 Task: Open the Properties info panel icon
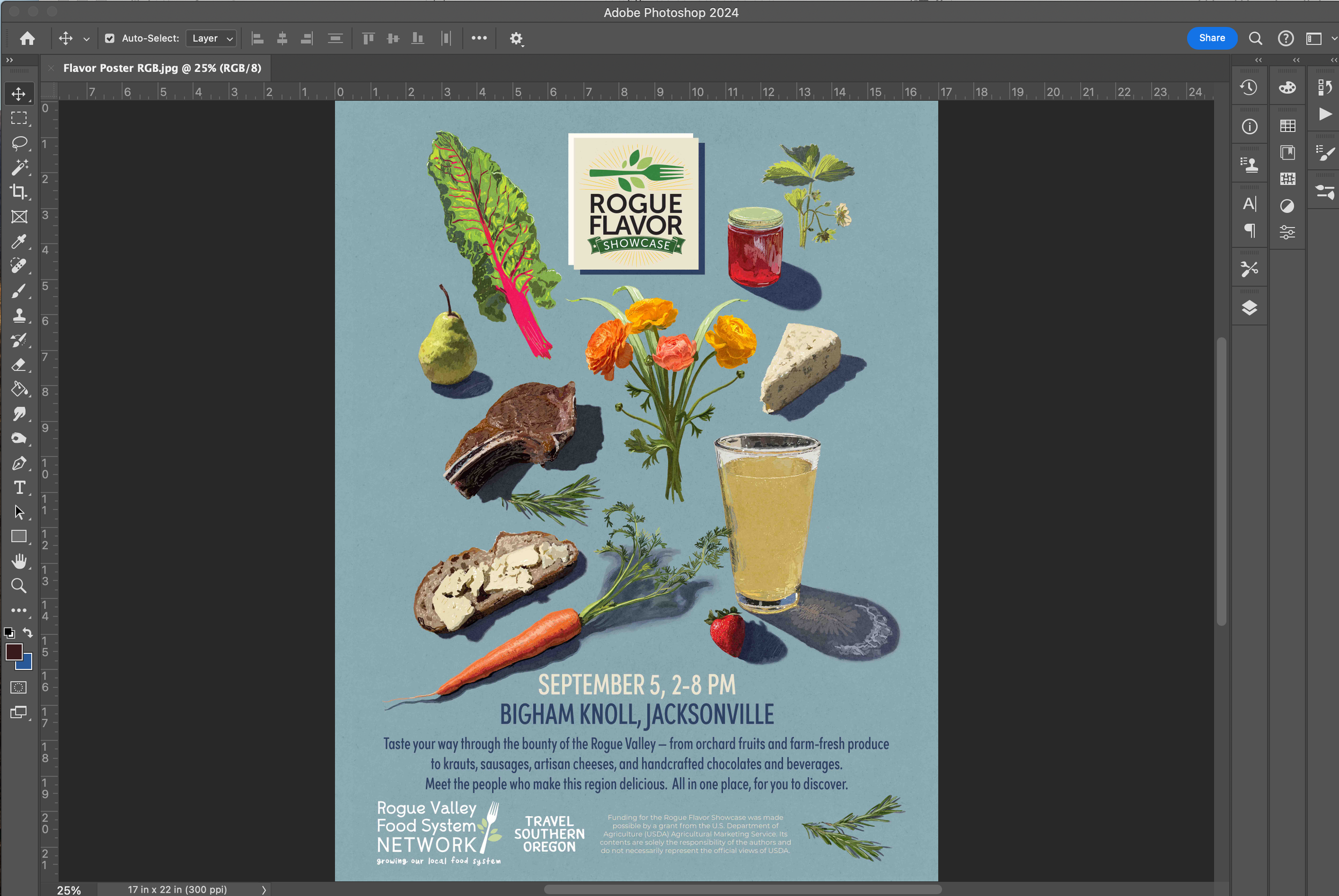(1249, 126)
